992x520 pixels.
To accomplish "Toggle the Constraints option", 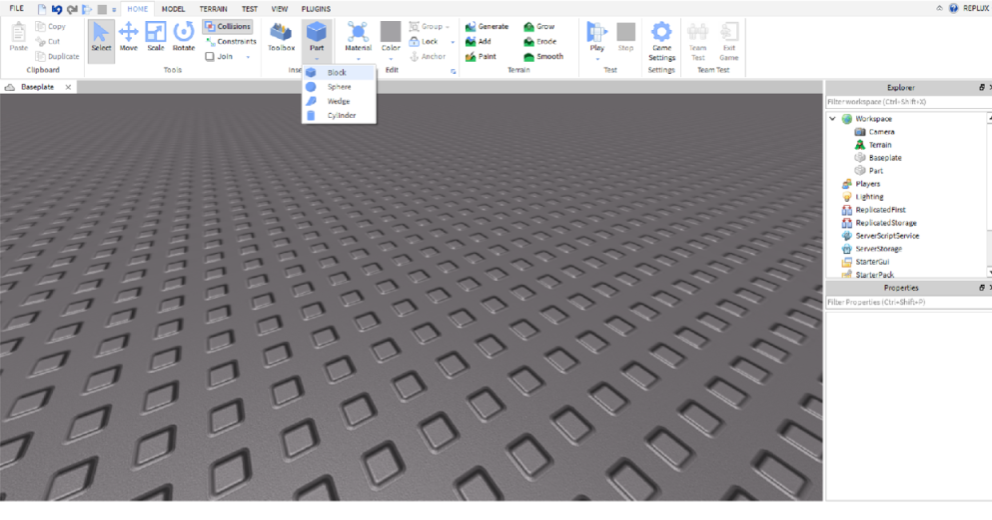I will pyautogui.click(x=230, y=42).
